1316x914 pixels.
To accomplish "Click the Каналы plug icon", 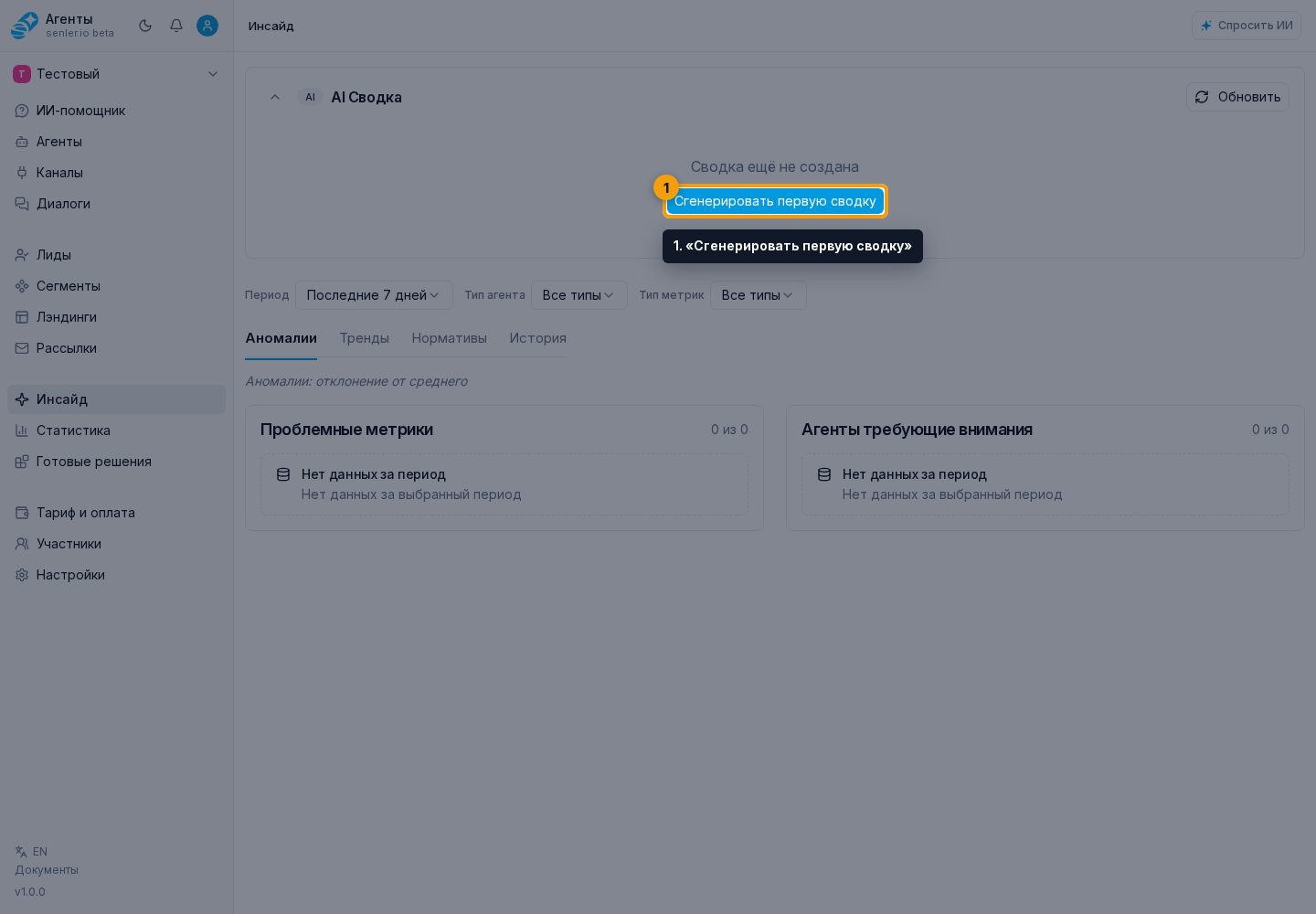I will tap(22, 173).
